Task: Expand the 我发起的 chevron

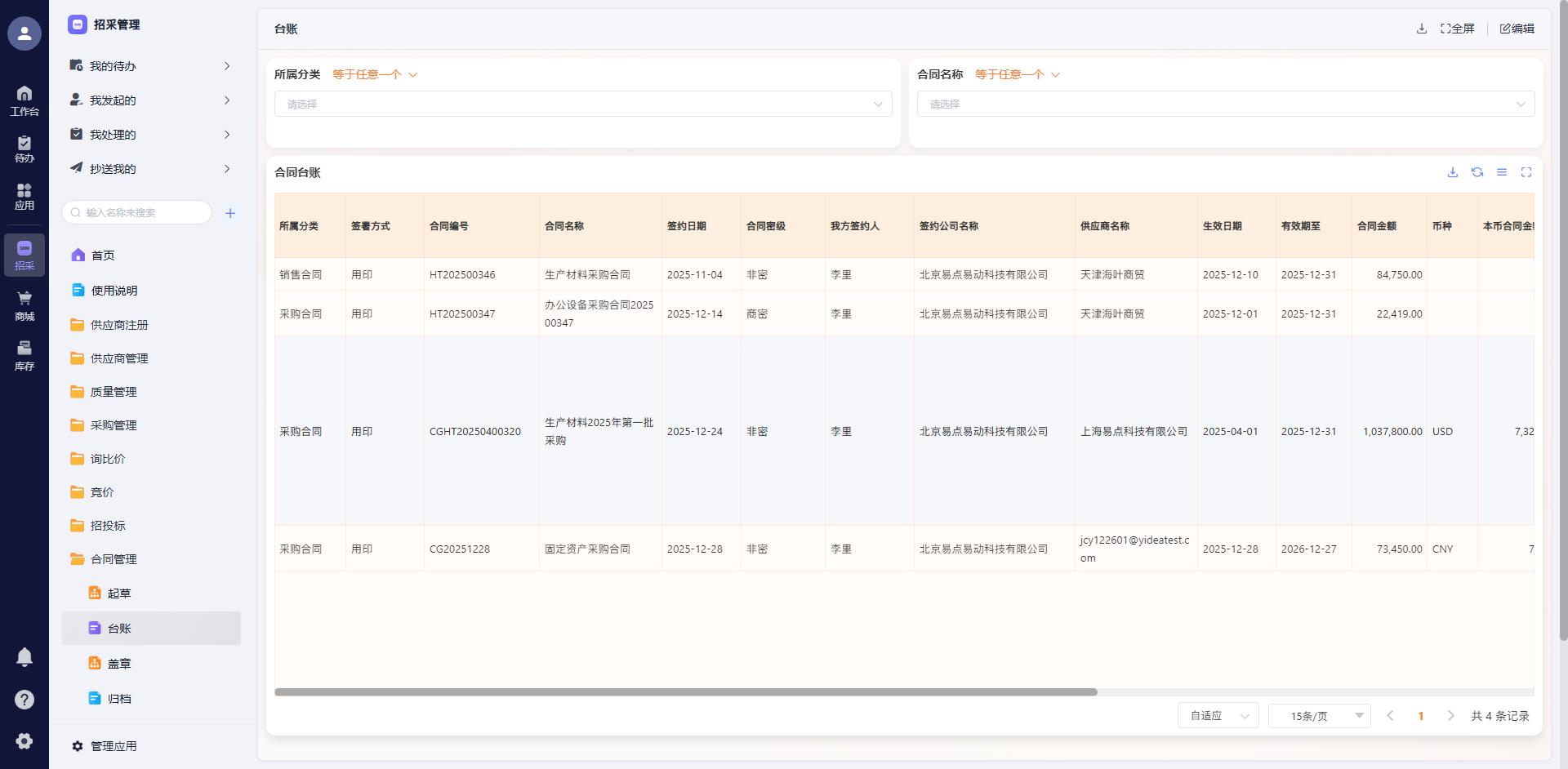Action: [x=227, y=100]
